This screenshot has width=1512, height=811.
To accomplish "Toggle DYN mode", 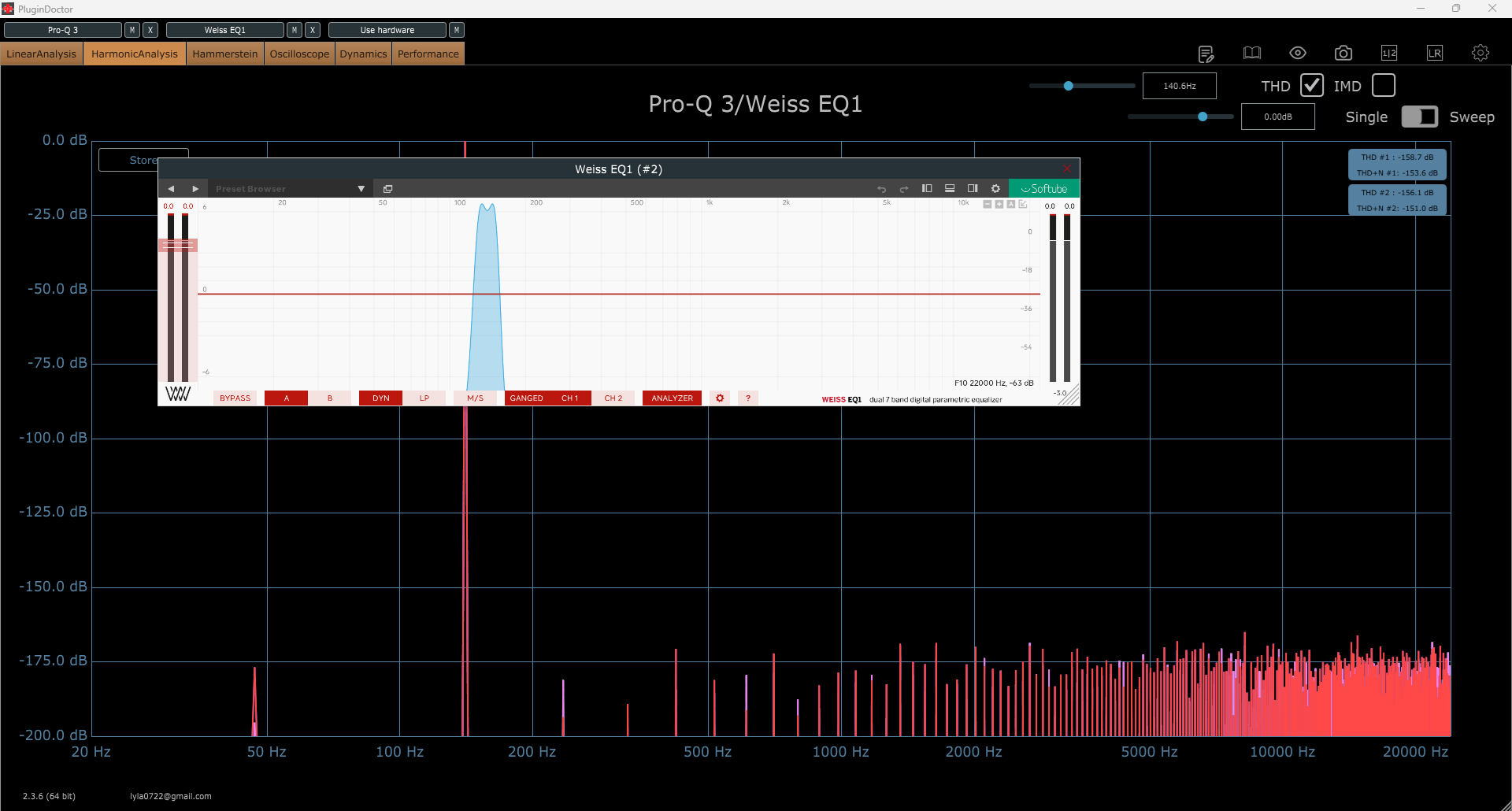I will click(381, 398).
